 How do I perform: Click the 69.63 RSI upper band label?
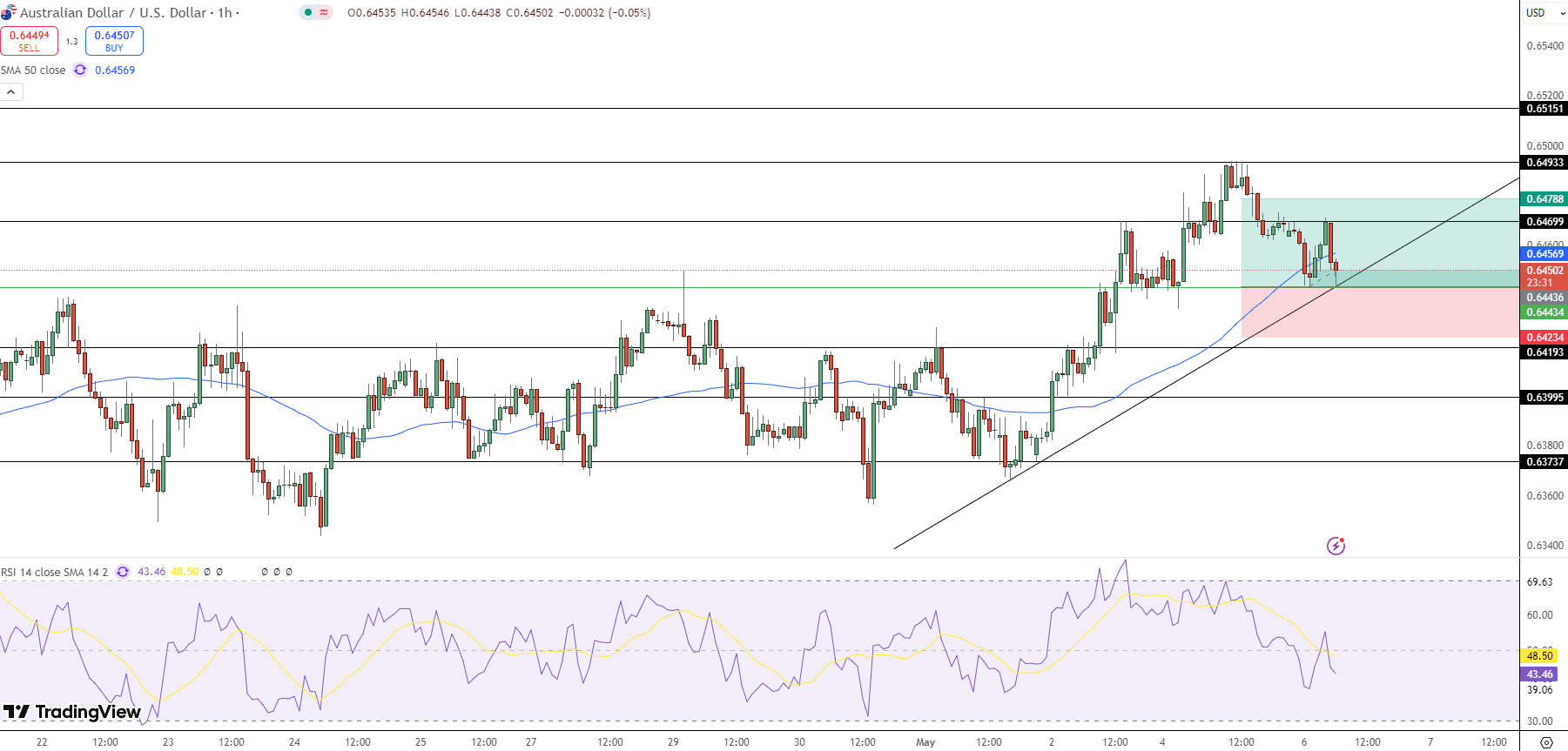[x=1539, y=582]
